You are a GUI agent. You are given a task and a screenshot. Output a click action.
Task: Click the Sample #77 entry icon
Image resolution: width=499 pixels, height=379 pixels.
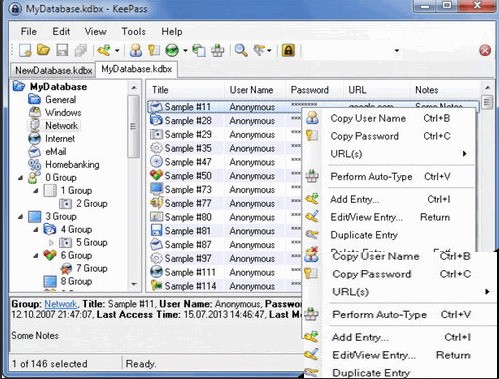(x=156, y=203)
